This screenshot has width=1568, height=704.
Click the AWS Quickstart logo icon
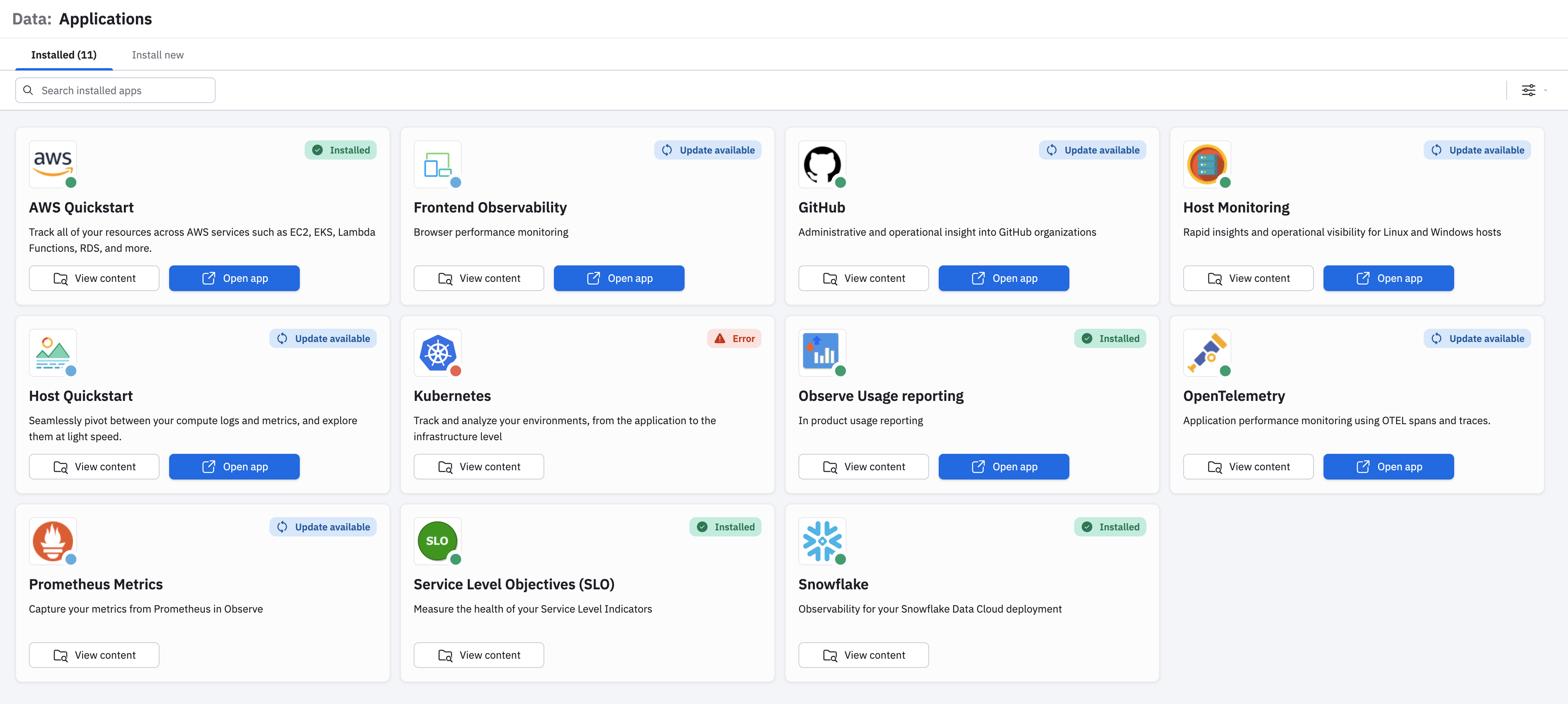53,164
